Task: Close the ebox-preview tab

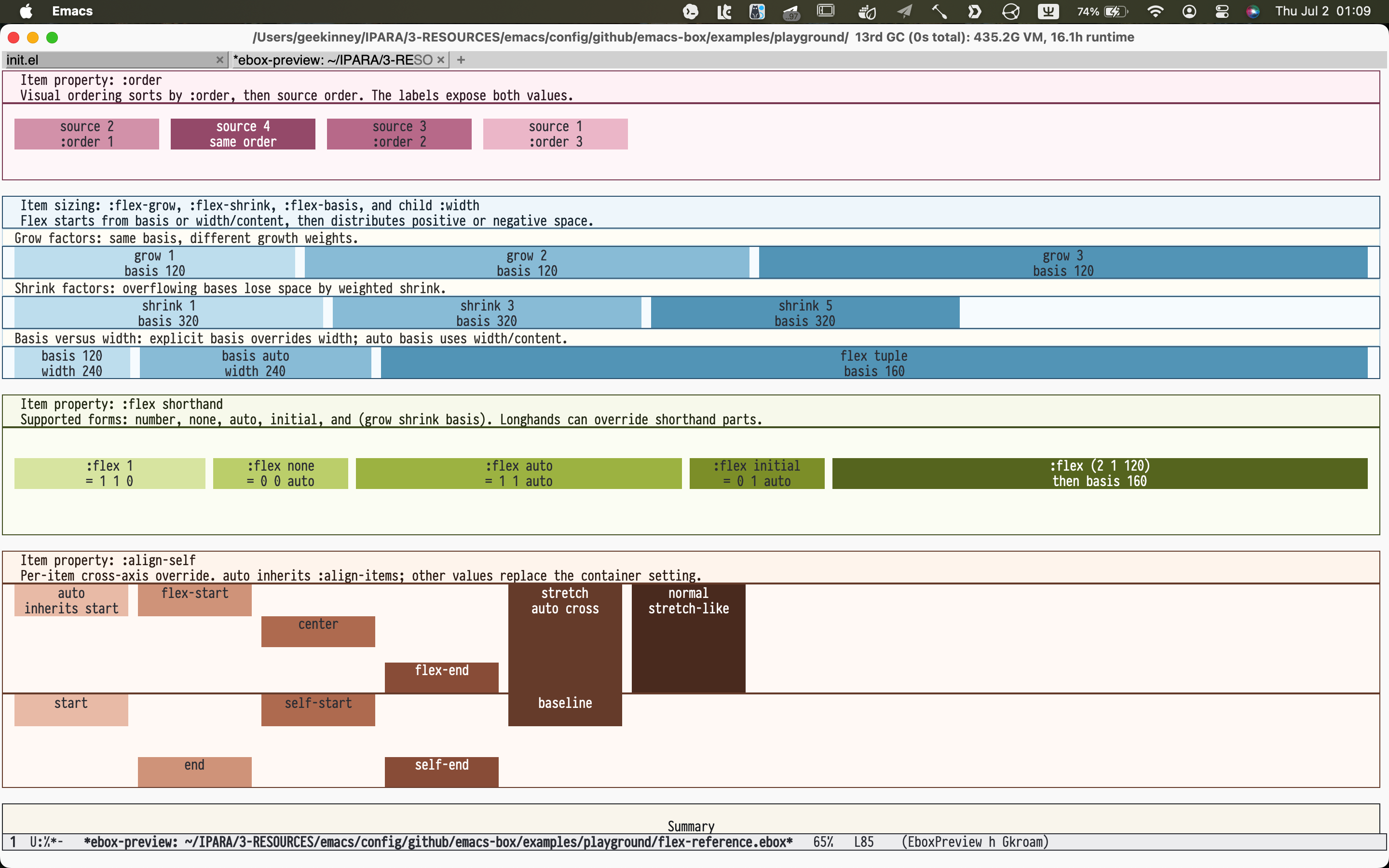Action: [440, 60]
